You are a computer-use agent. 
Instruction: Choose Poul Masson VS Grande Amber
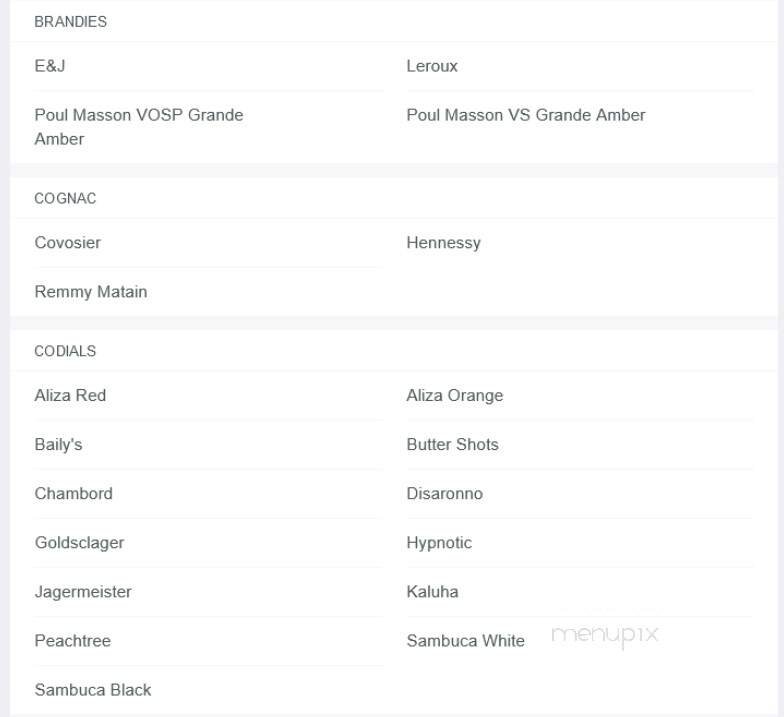(x=526, y=115)
